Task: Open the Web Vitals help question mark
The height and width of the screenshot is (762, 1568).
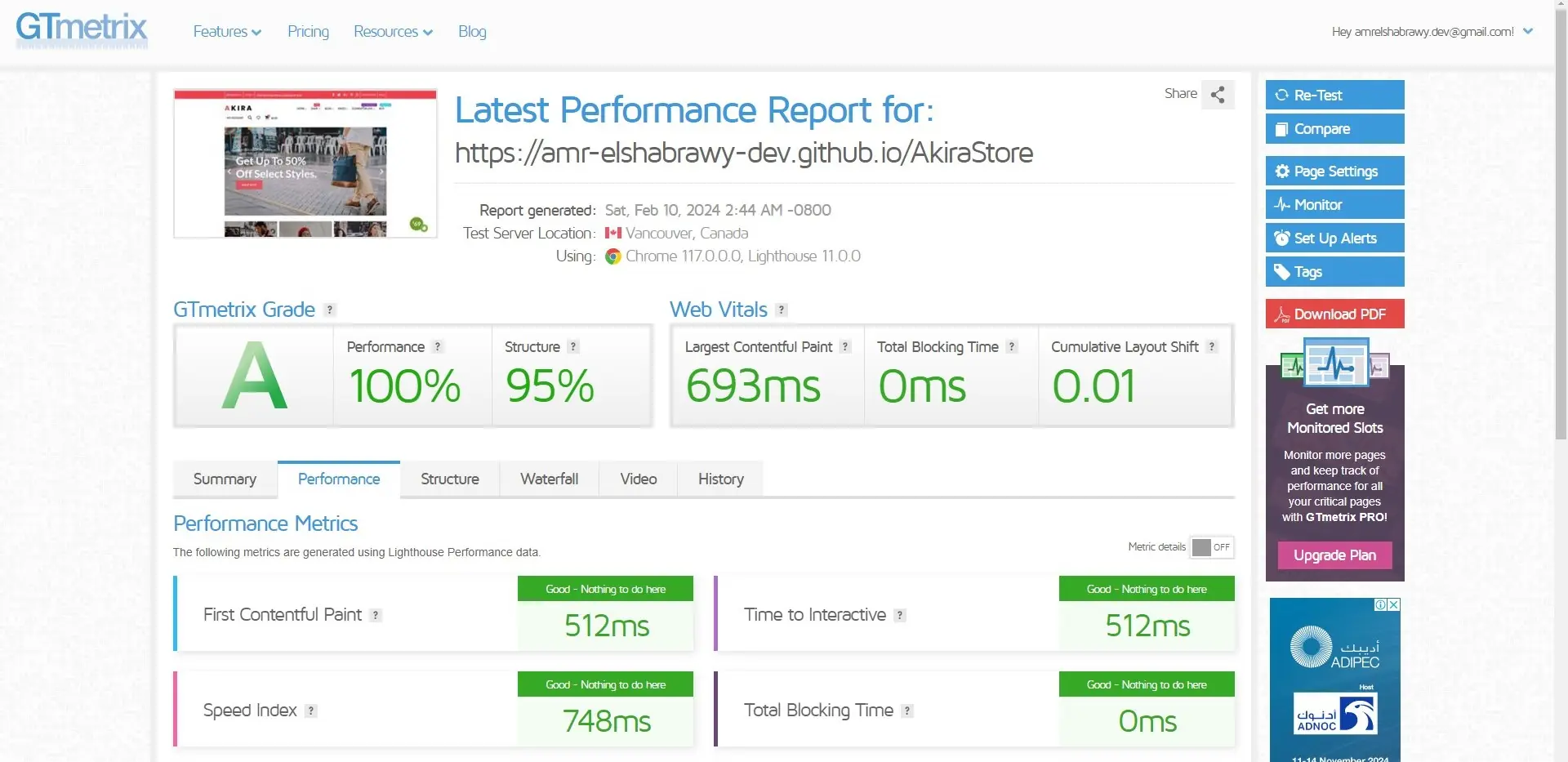Action: pyautogui.click(x=782, y=310)
